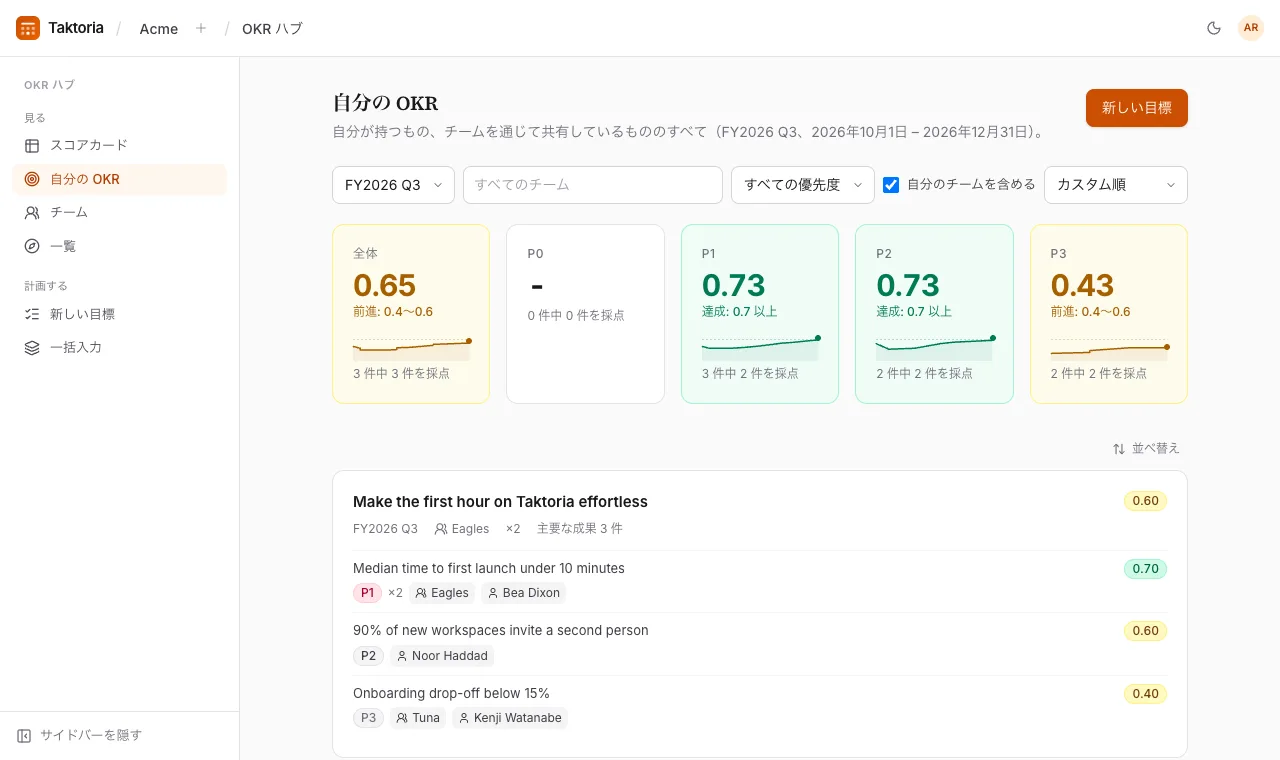Click the sort arrows icon beside 並べ替え
1280x760 pixels.
1119,449
